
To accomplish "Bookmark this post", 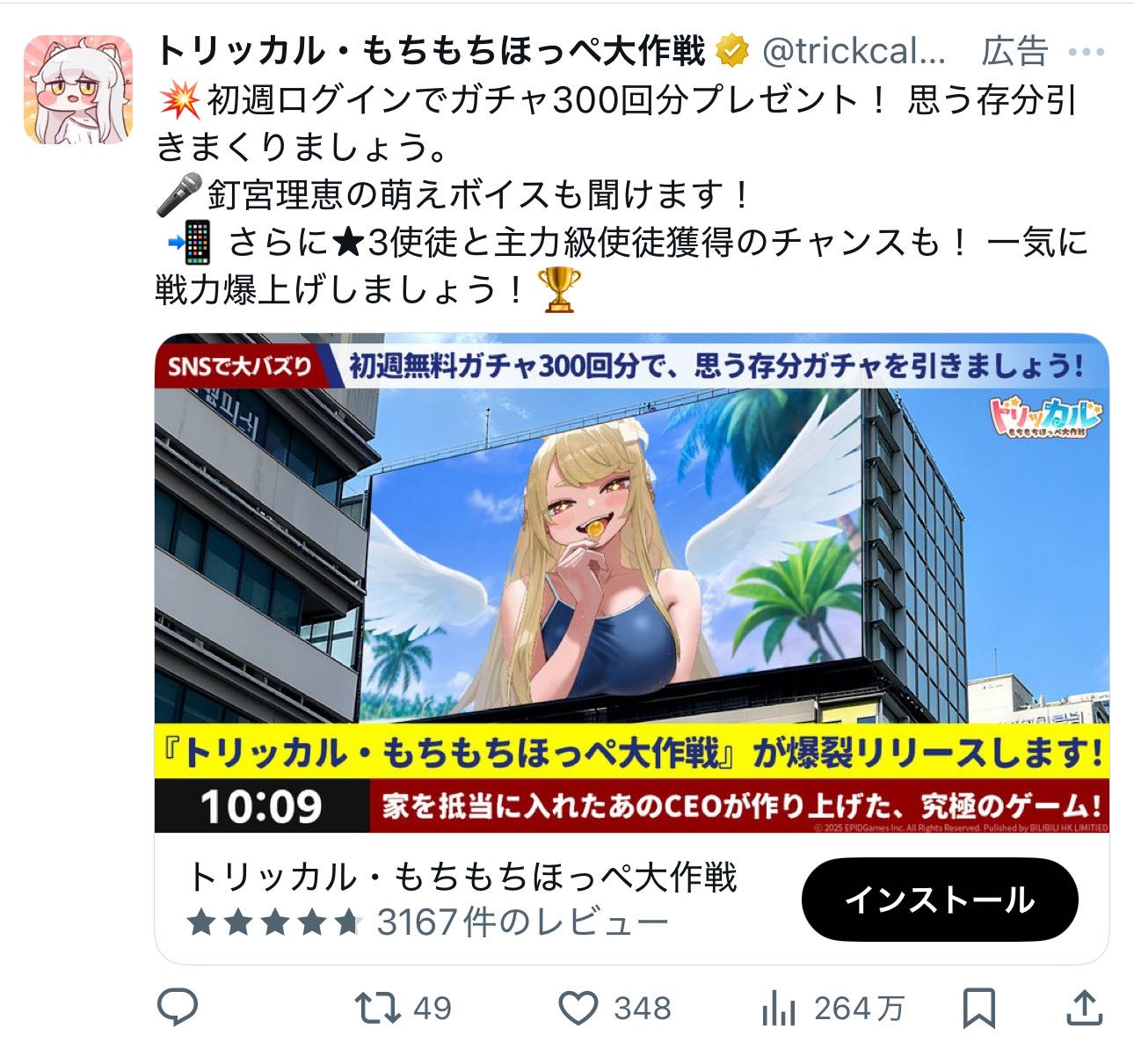I will 978,1008.
